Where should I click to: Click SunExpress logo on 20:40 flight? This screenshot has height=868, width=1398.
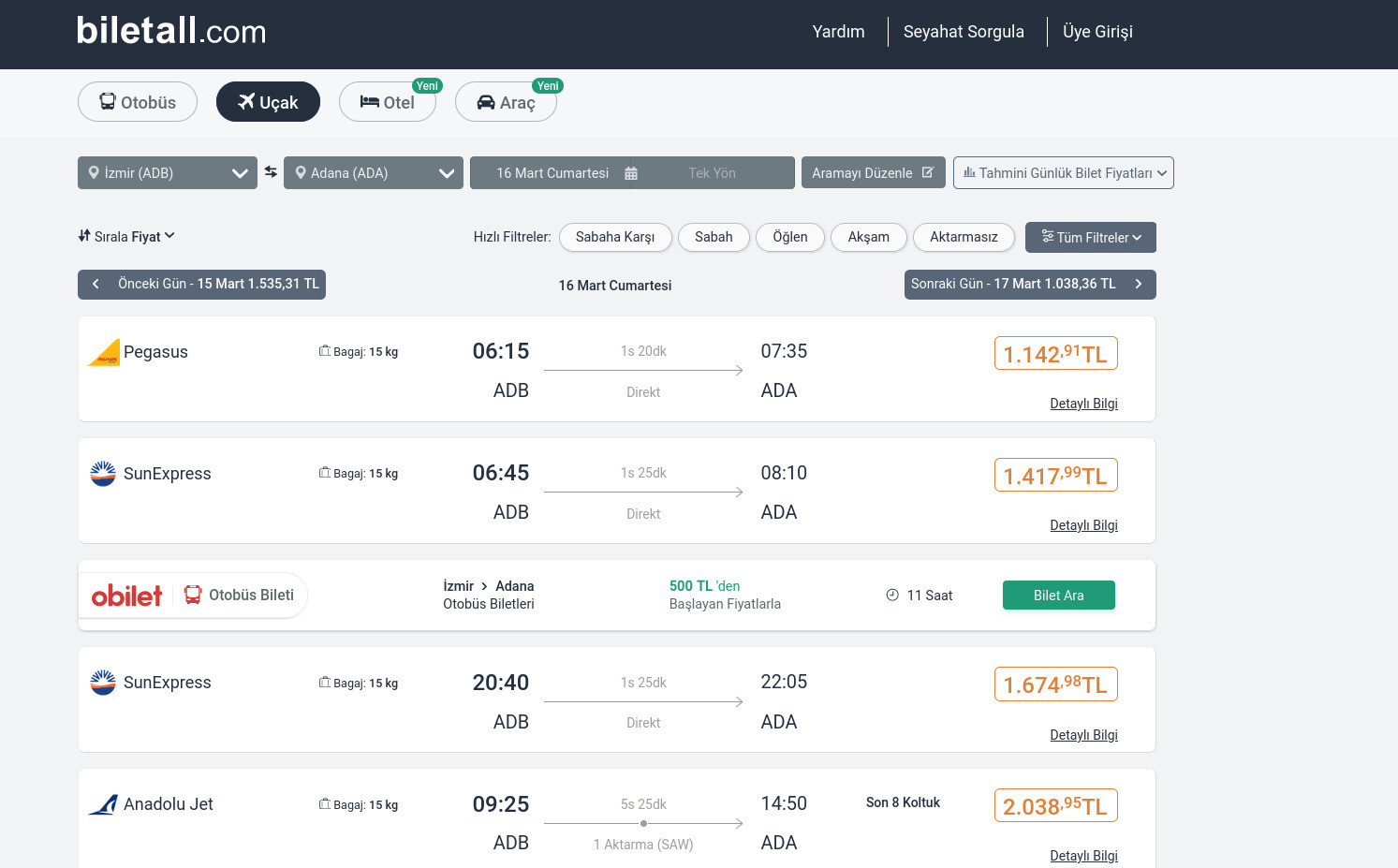tap(103, 683)
